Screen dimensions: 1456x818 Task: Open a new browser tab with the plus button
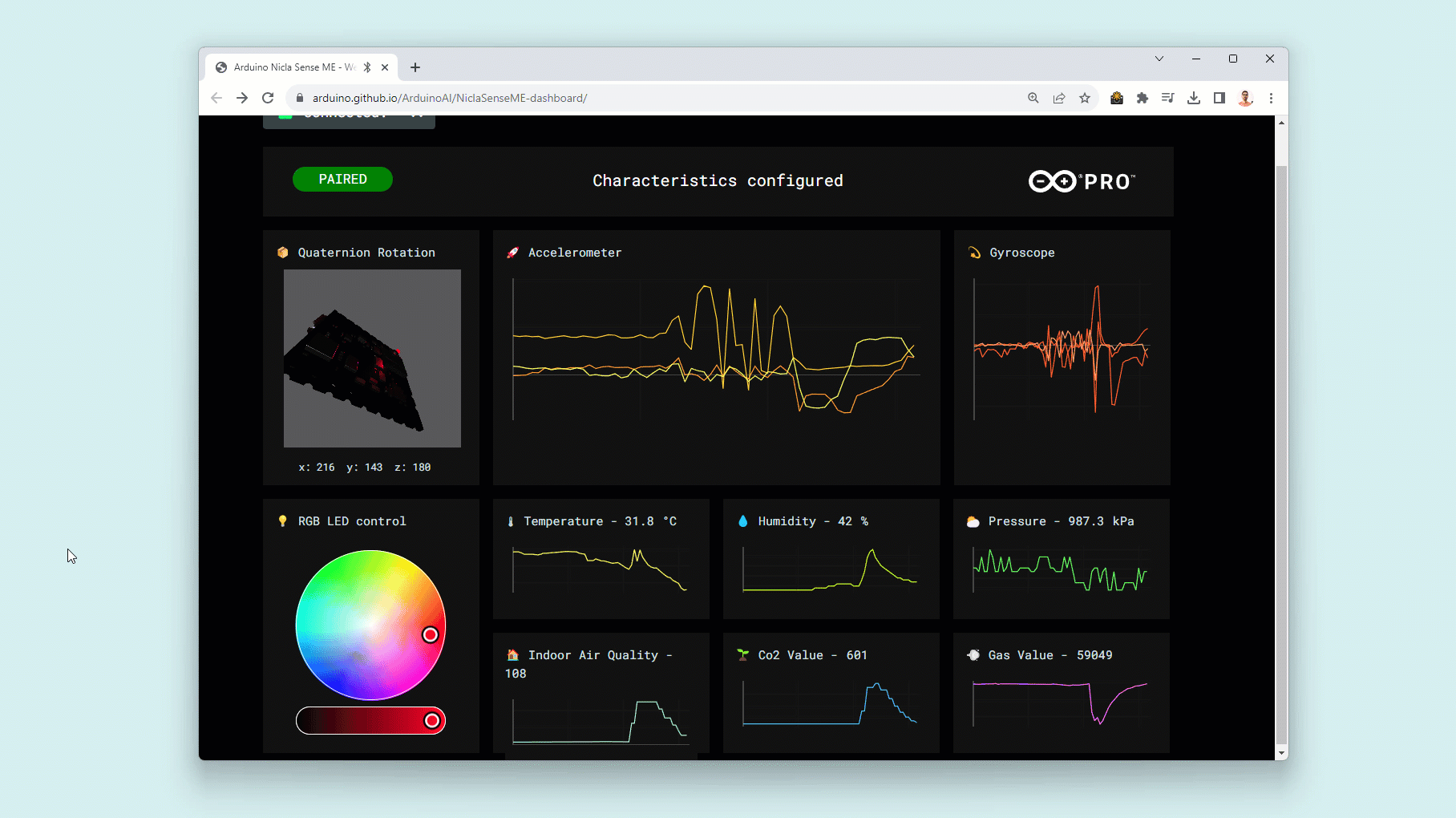click(415, 67)
